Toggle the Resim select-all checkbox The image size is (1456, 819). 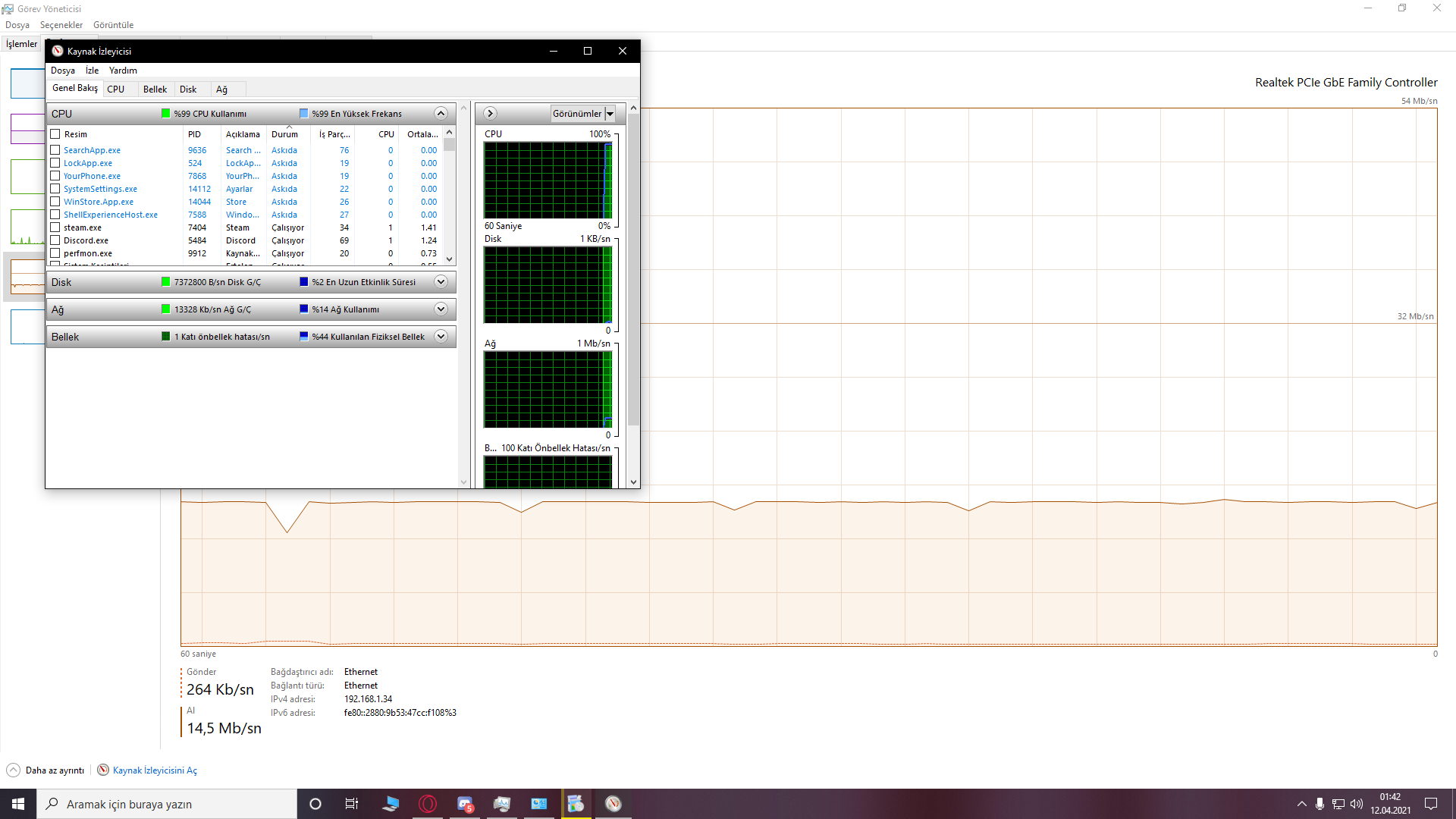[x=55, y=134]
